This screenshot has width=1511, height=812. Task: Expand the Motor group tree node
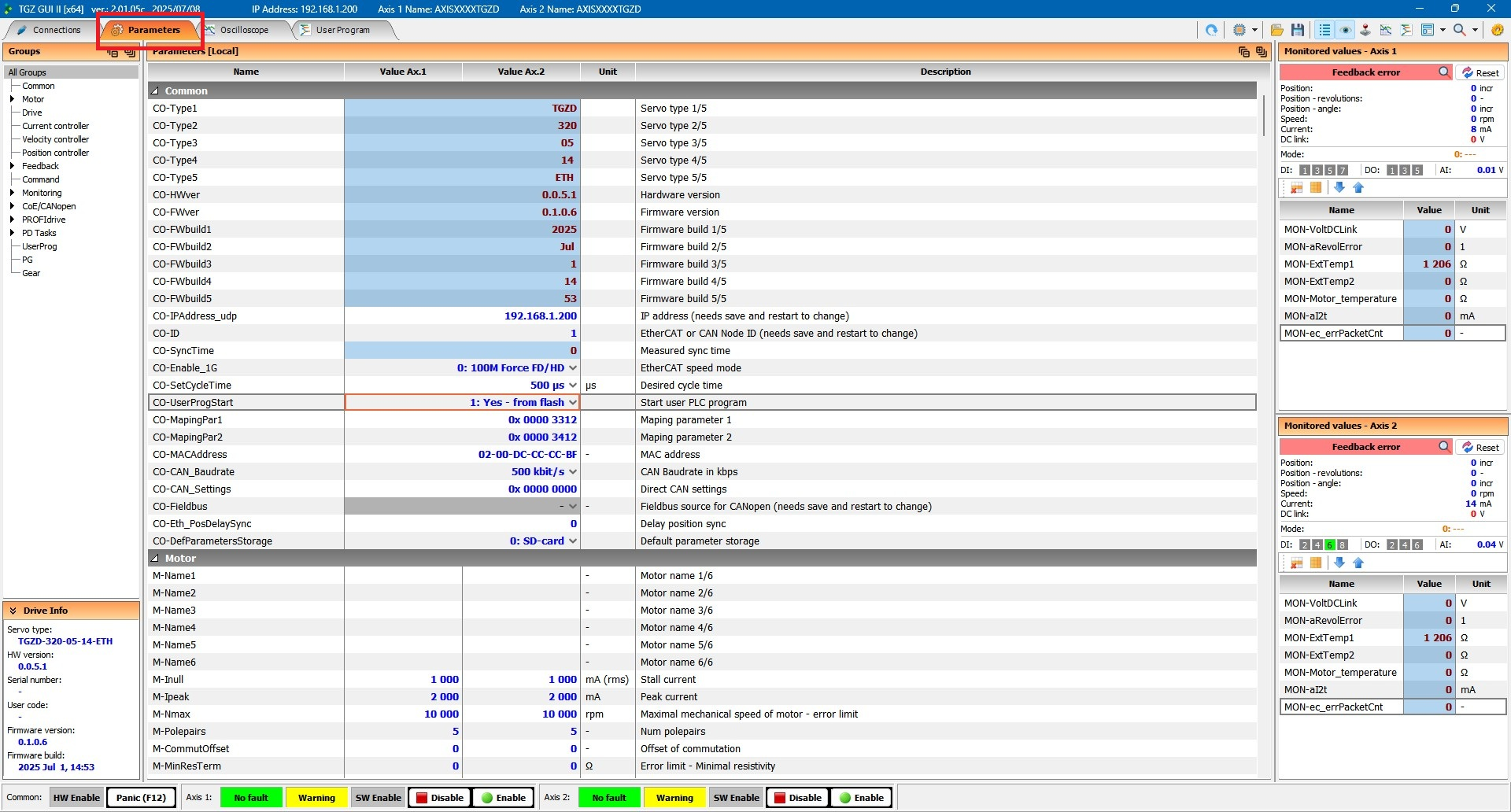(12, 99)
